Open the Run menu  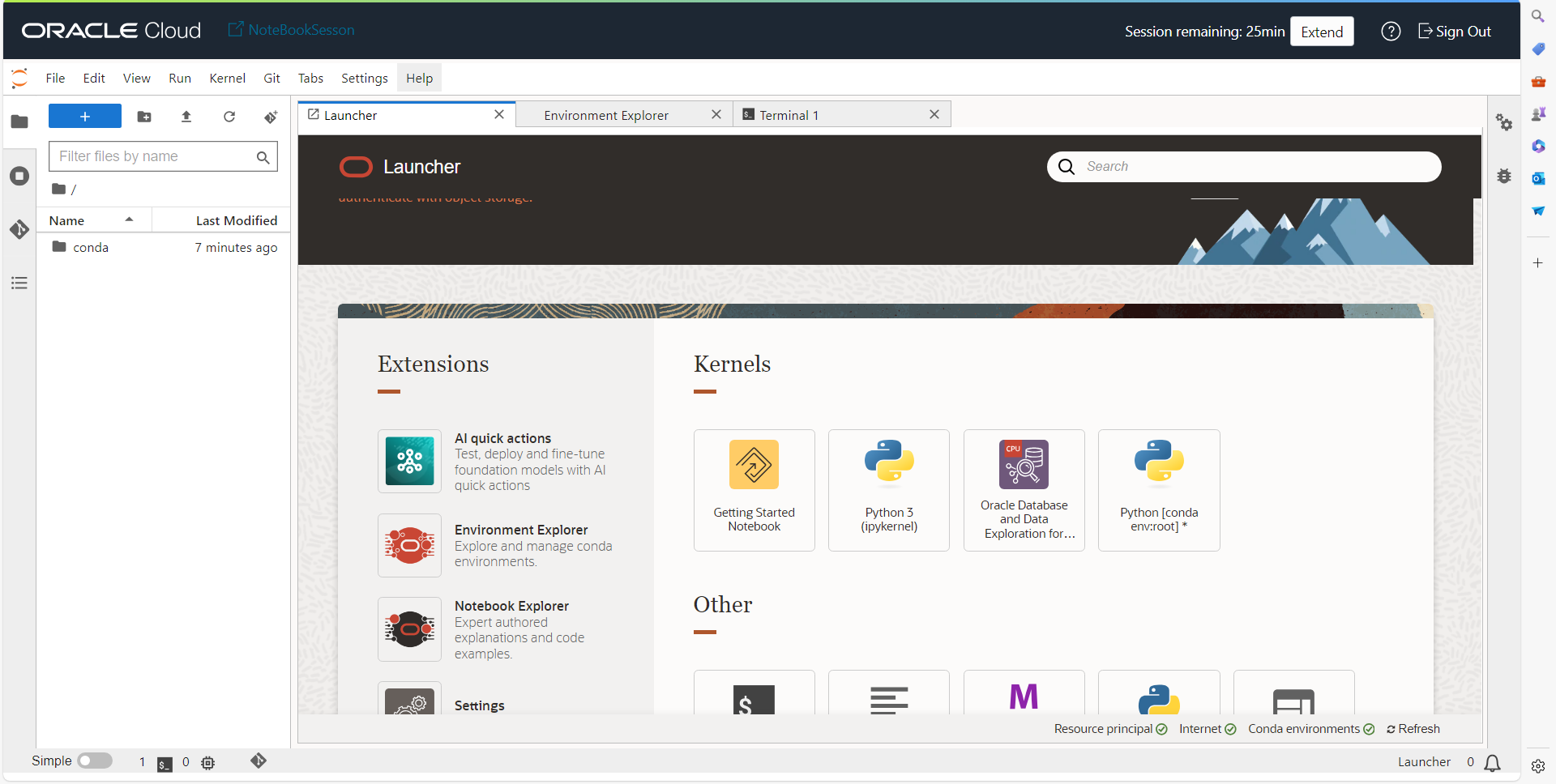pos(180,79)
